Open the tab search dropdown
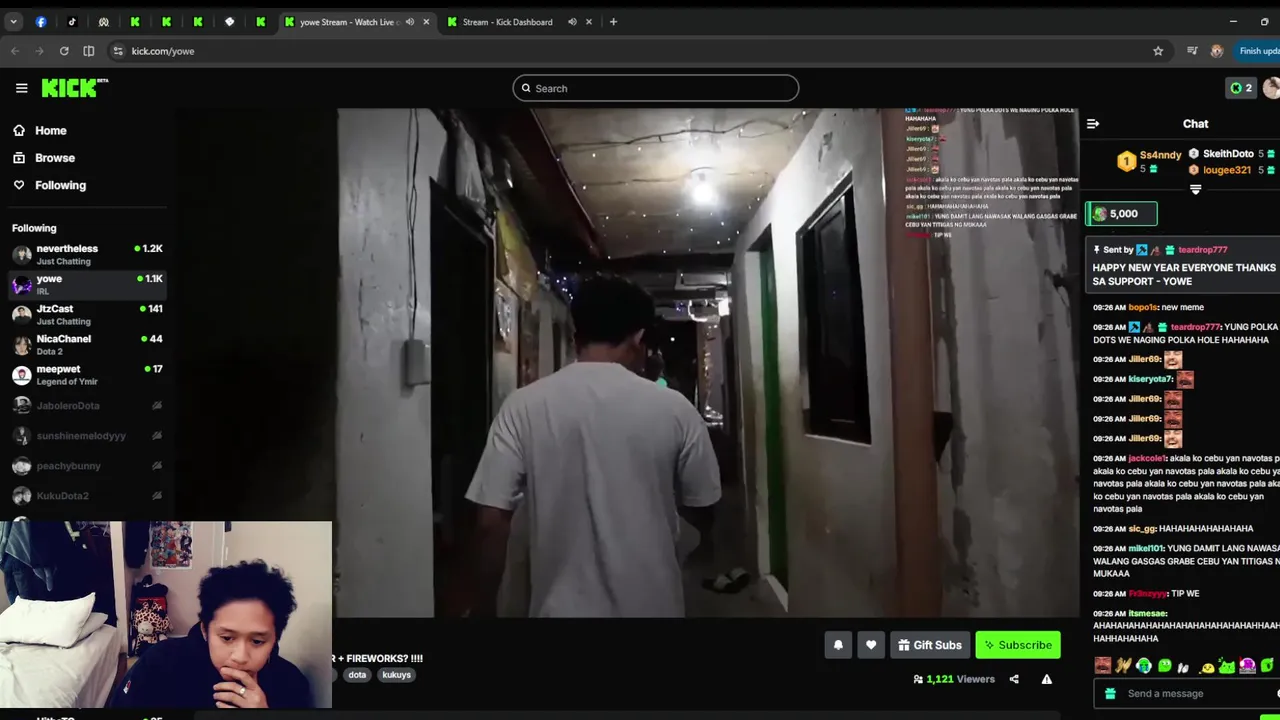The height and width of the screenshot is (720, 1280). pyautogui.click(x=13, y=22)
